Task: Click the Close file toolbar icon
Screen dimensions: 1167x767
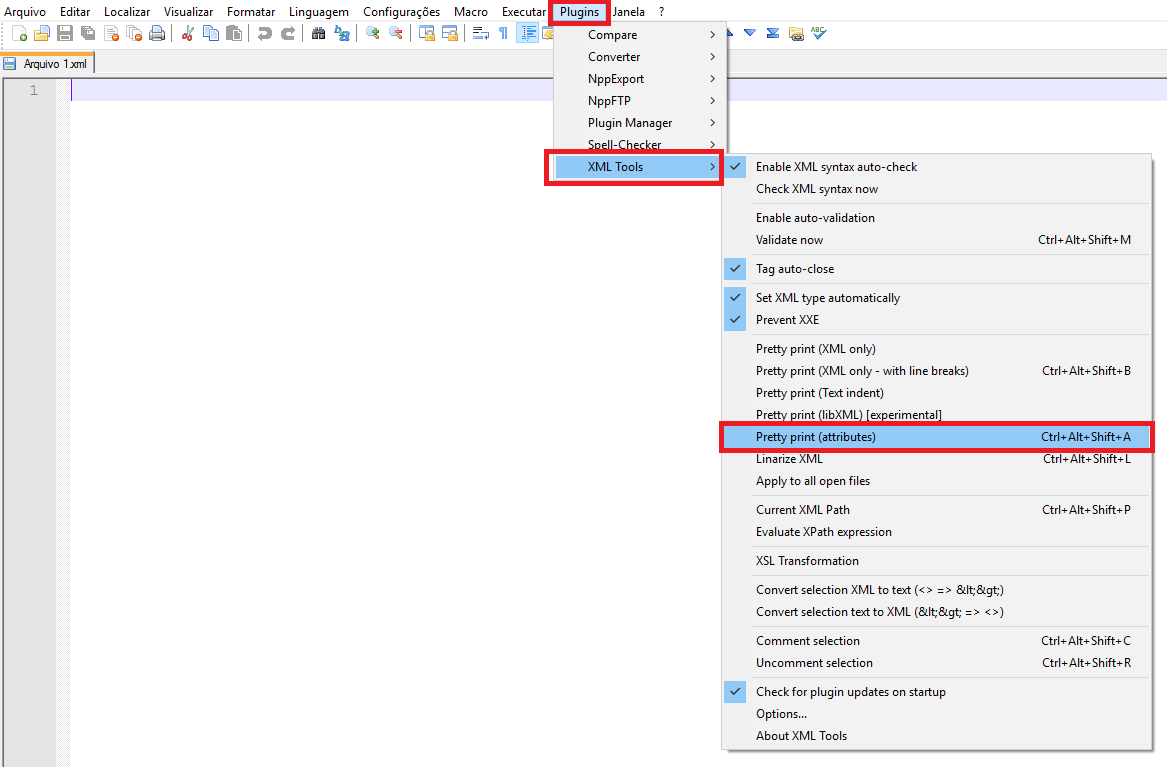Action: point(111,33)
